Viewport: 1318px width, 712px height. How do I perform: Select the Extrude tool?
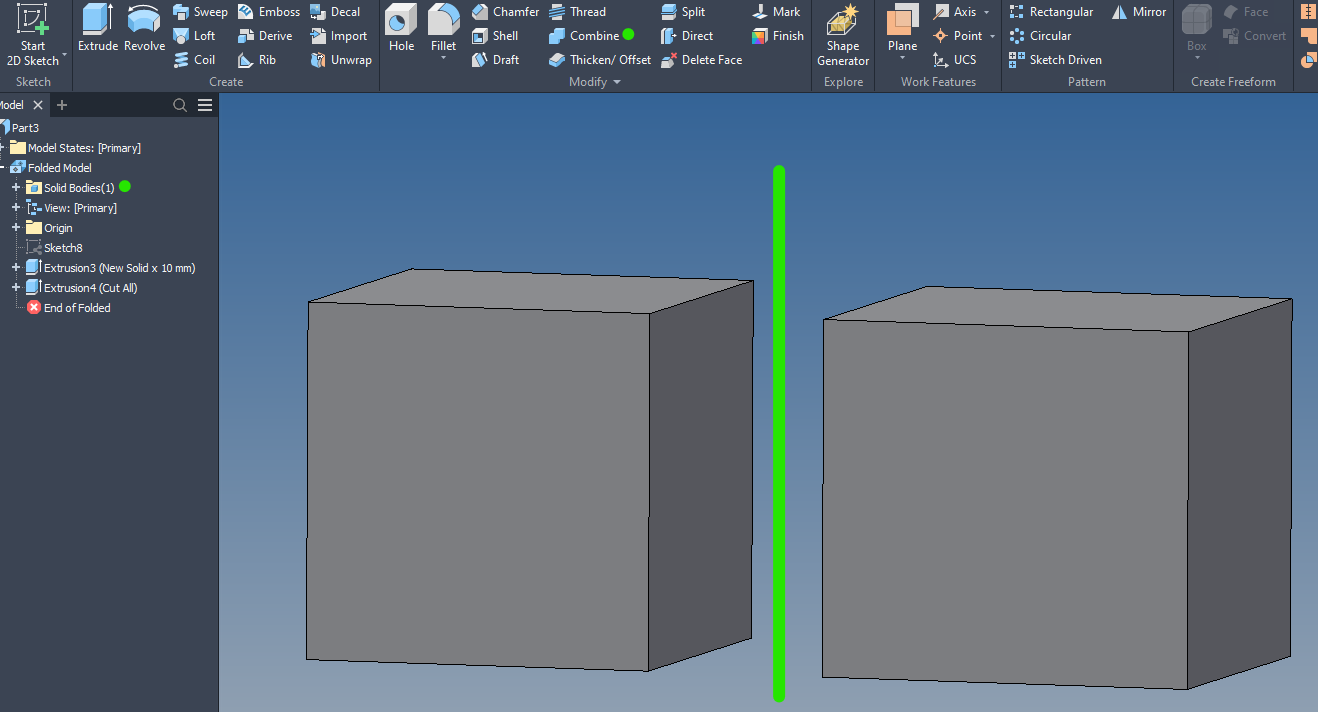[x=98, y=29]
